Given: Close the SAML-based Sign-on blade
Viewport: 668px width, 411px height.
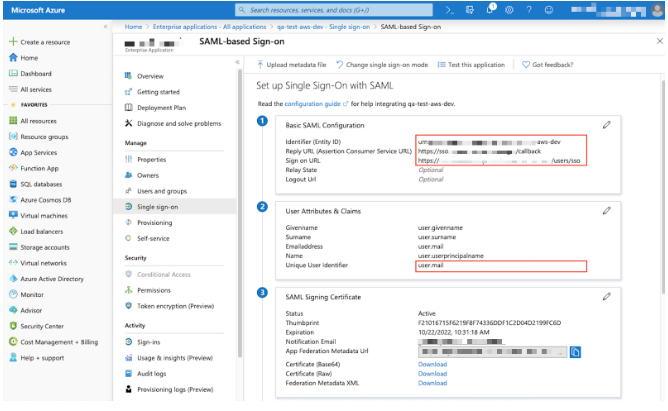Looking at the screenshot, I should pos(659,41).
